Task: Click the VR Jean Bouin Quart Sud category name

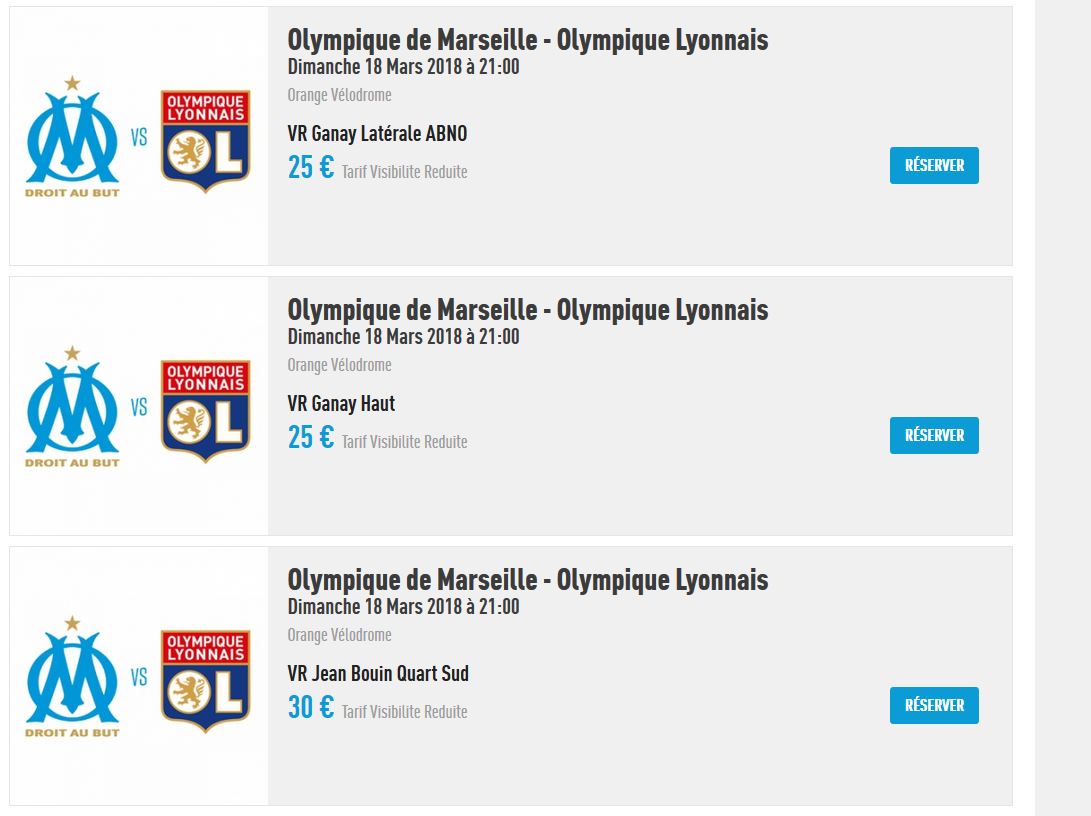Action: 378,674
